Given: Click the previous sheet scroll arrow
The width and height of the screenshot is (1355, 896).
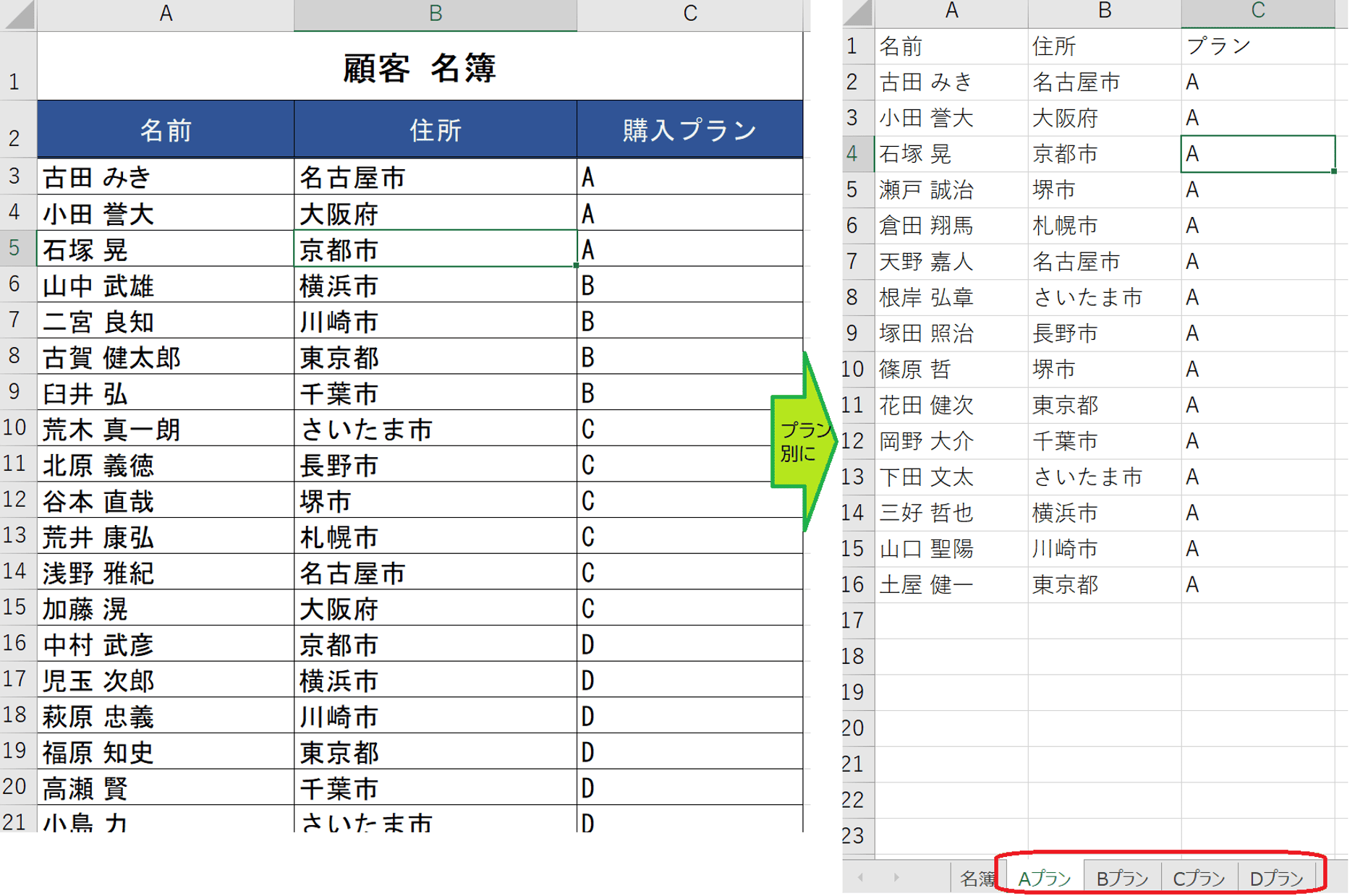Looking at the screenshot, I should pyautogui.click(x=860, y=877).
